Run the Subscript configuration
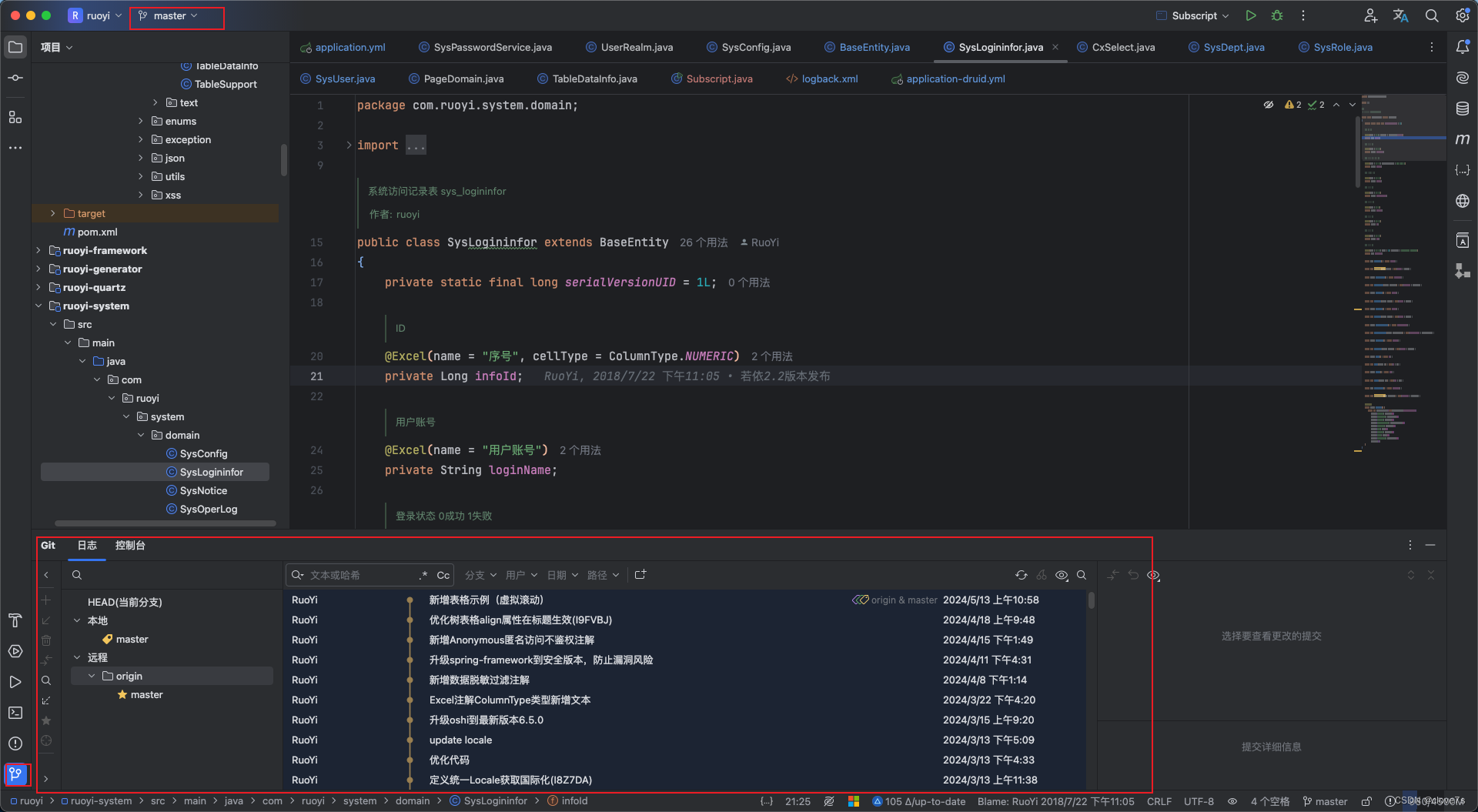This screenshot has width=1478, height=812. point(1251,15)
